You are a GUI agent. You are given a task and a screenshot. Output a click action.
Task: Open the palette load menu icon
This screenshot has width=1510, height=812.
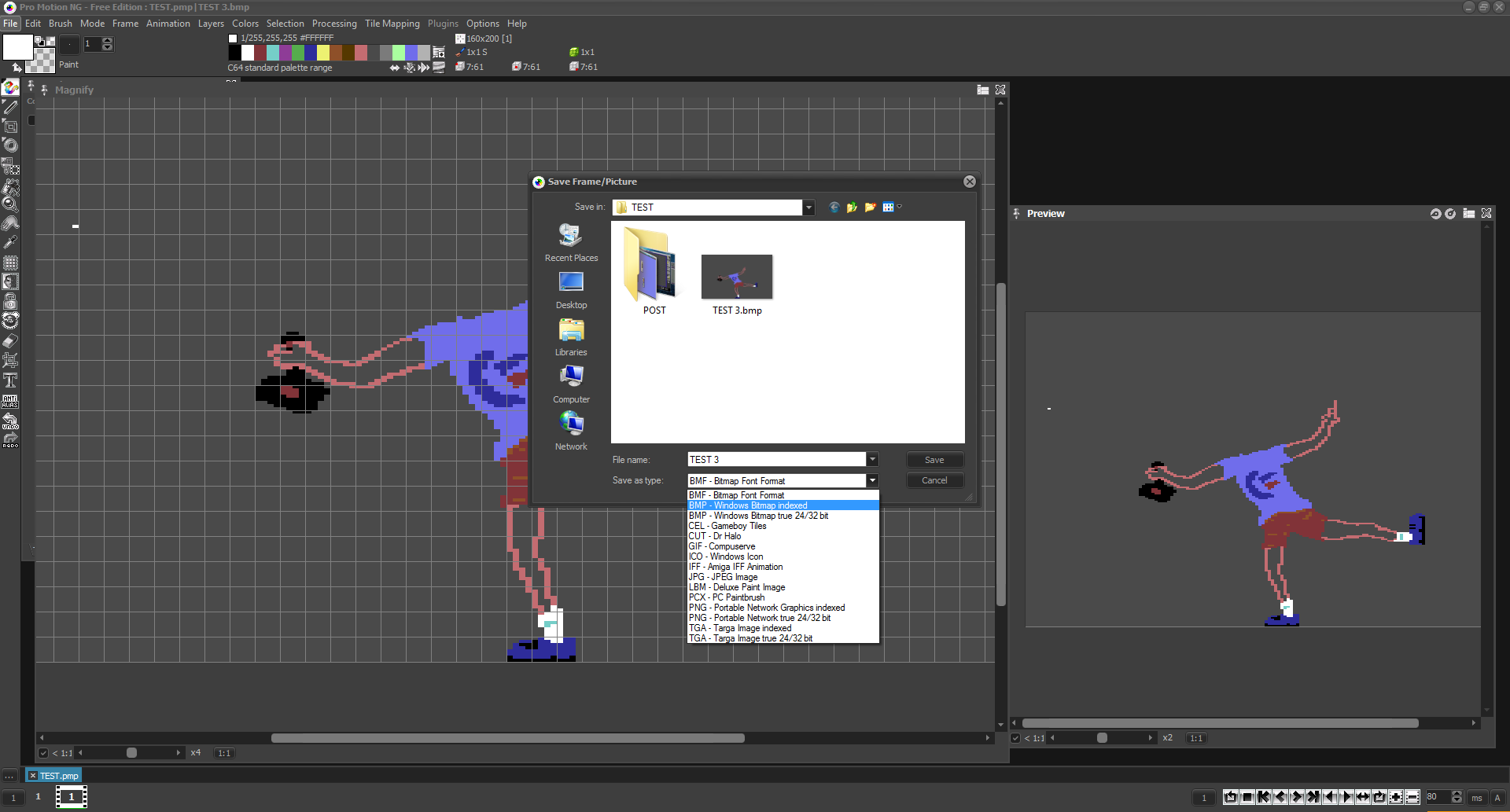click(439, 53)
